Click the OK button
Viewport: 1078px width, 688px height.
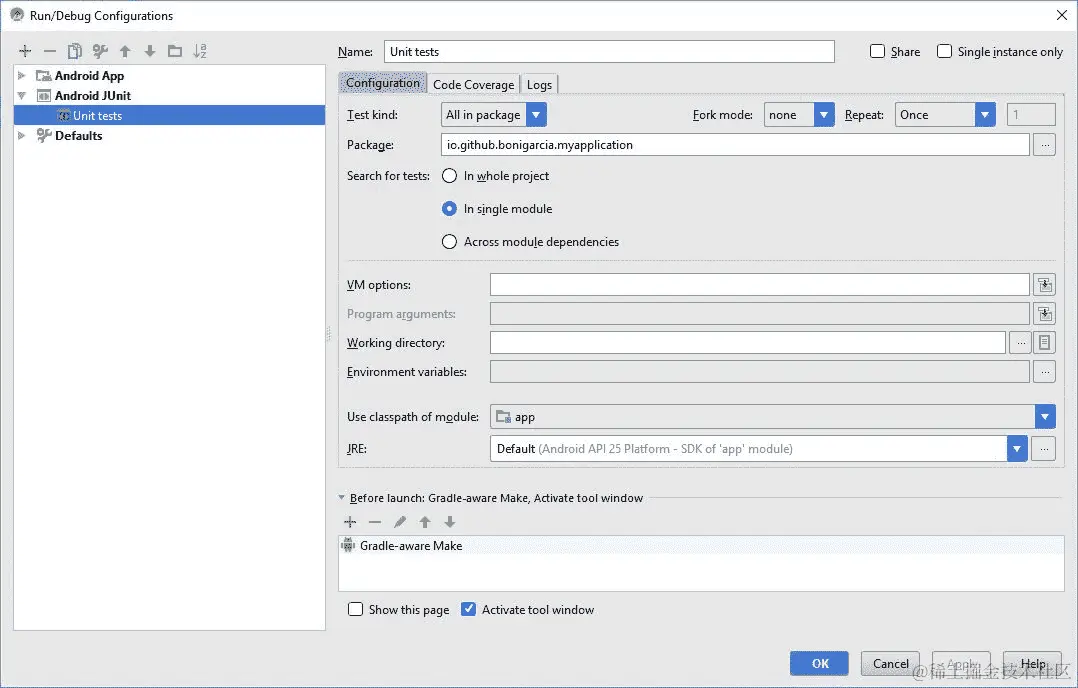pos(820,663)
